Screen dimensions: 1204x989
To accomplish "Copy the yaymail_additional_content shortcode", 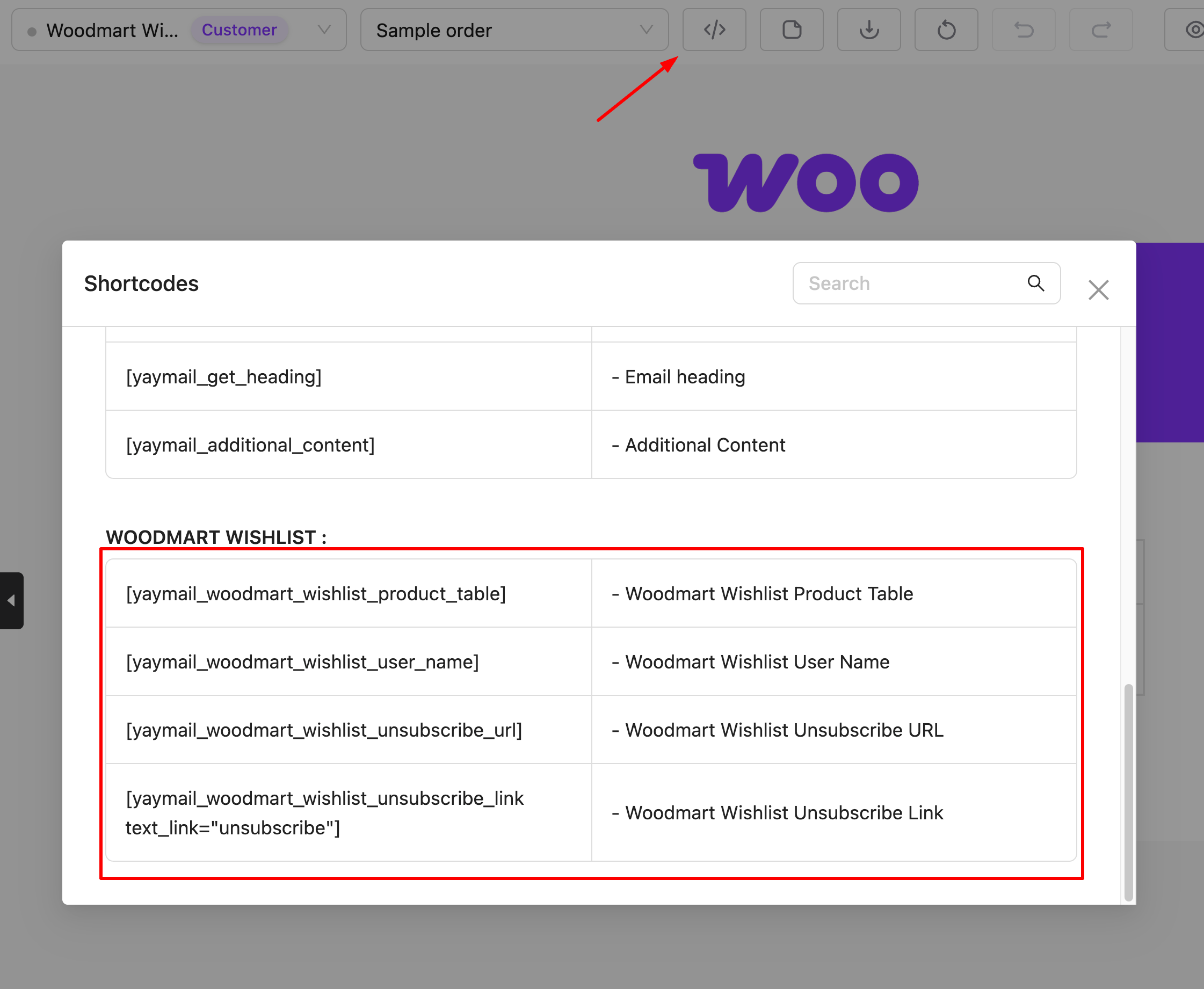I will (250, 445).
